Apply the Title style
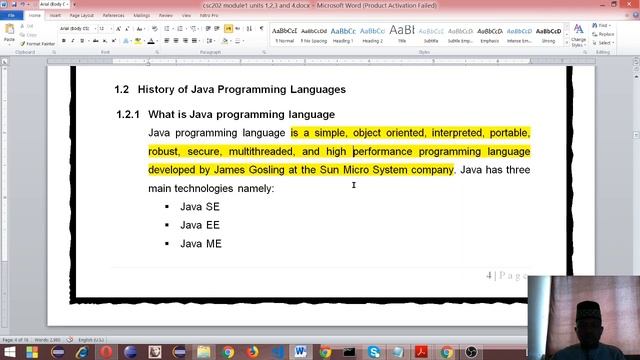This screenshot has width=640, height=360. tap(402, 35)
